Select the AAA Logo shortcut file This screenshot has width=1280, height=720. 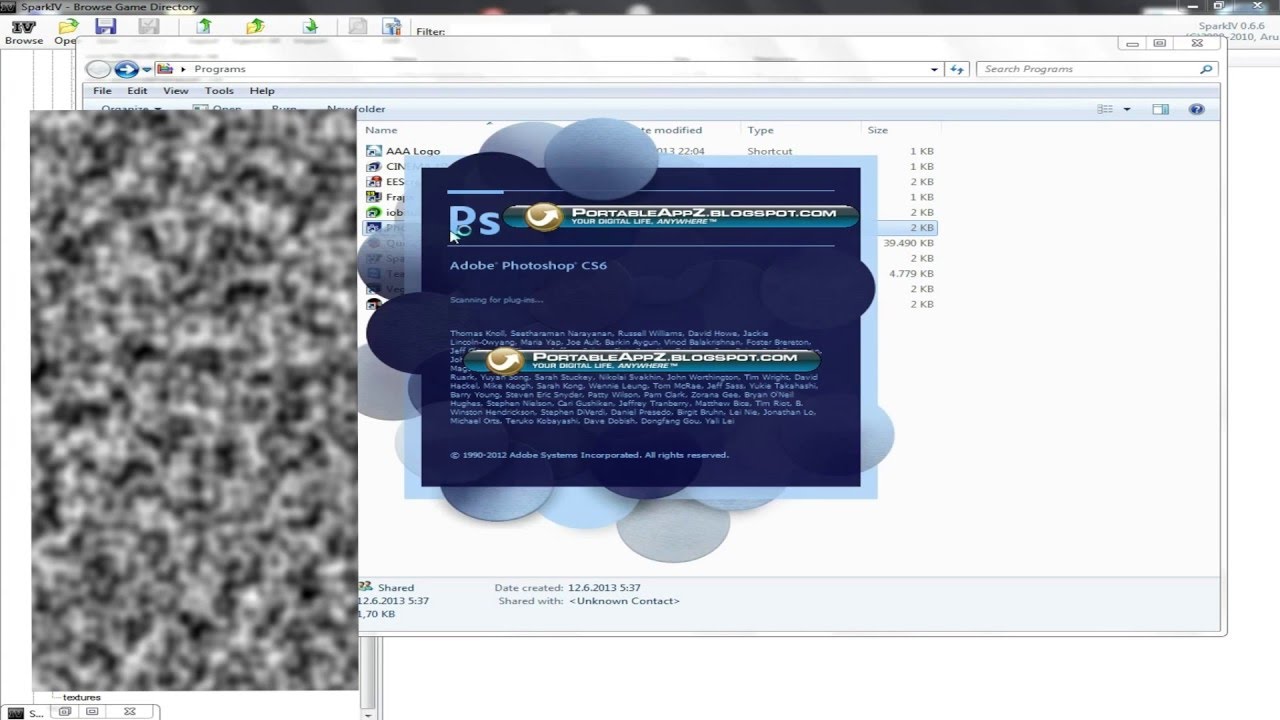click(x=413, y=151)
